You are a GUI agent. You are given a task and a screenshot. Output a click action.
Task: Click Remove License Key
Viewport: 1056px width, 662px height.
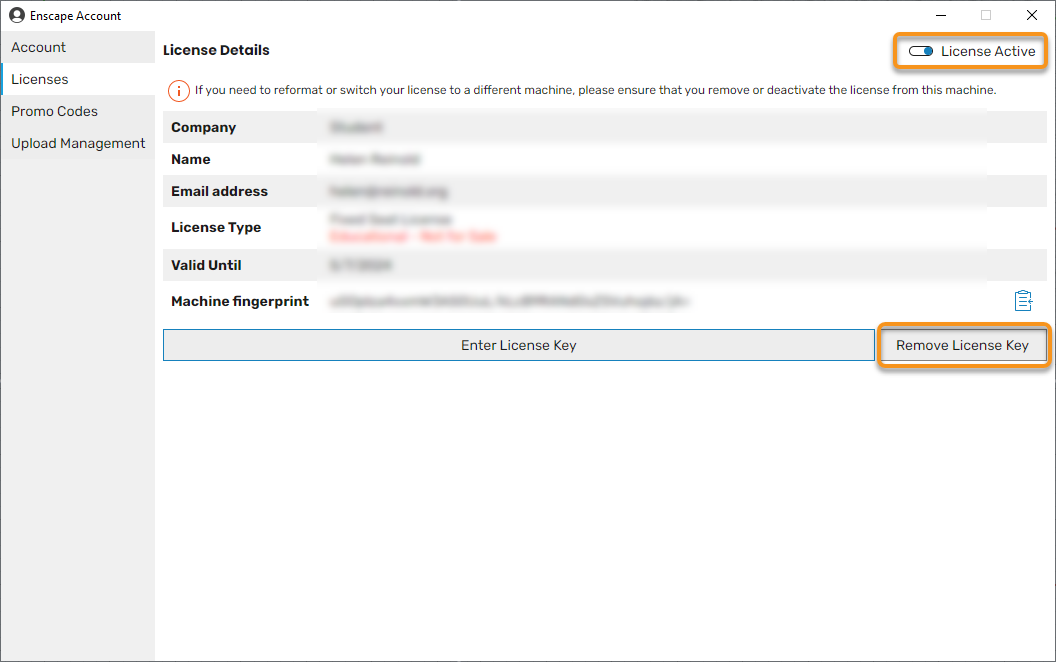tap(962, 345)
